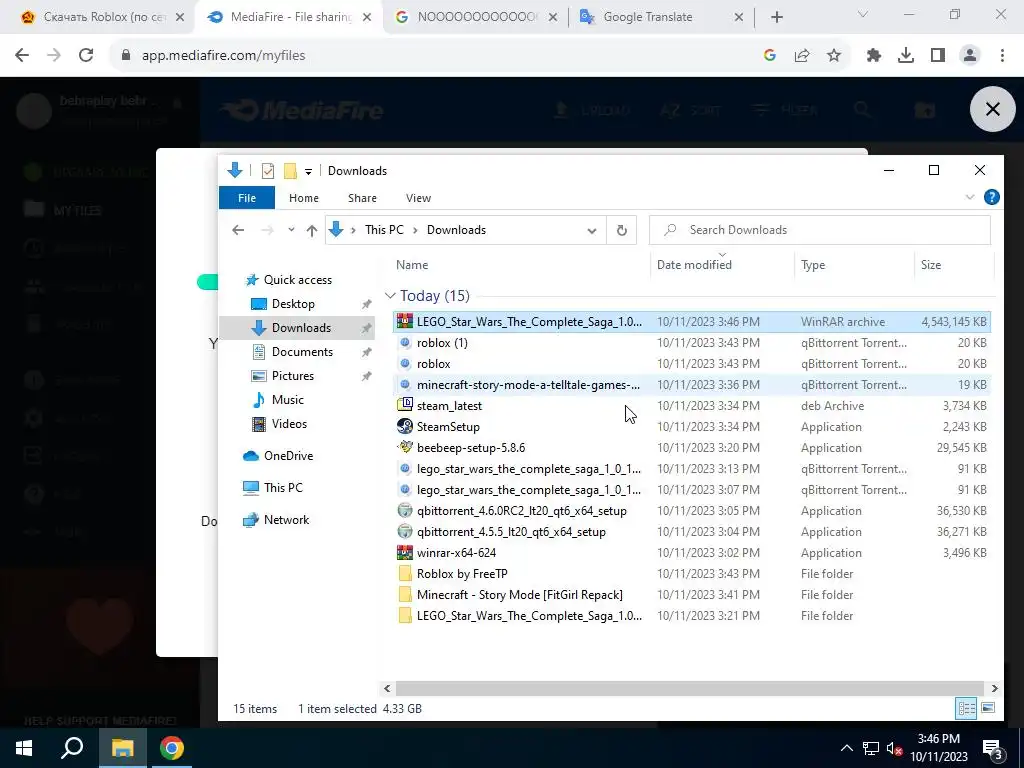
Task: Refresh the Downloads folder view
Action: tap(622, 230)
